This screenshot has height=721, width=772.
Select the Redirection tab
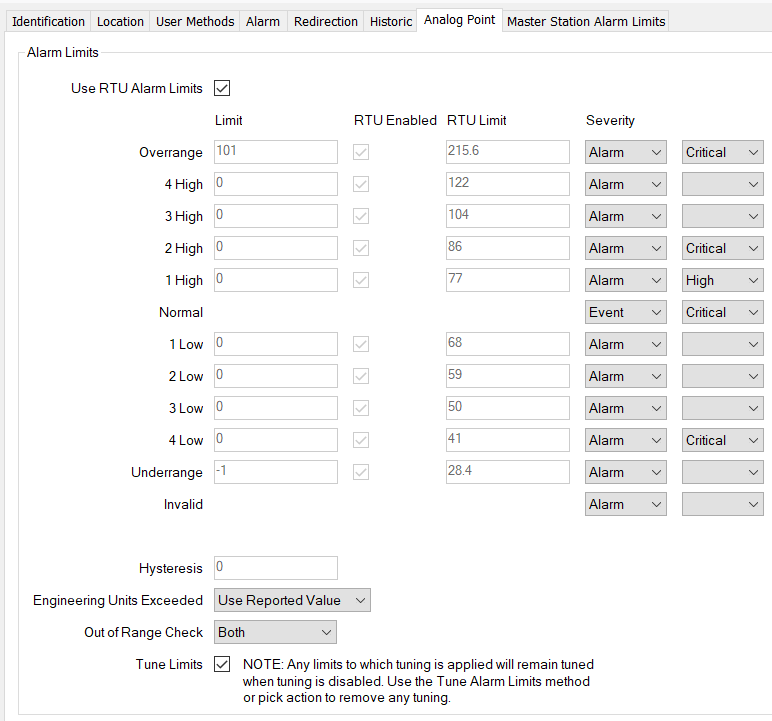click(325, 21)
